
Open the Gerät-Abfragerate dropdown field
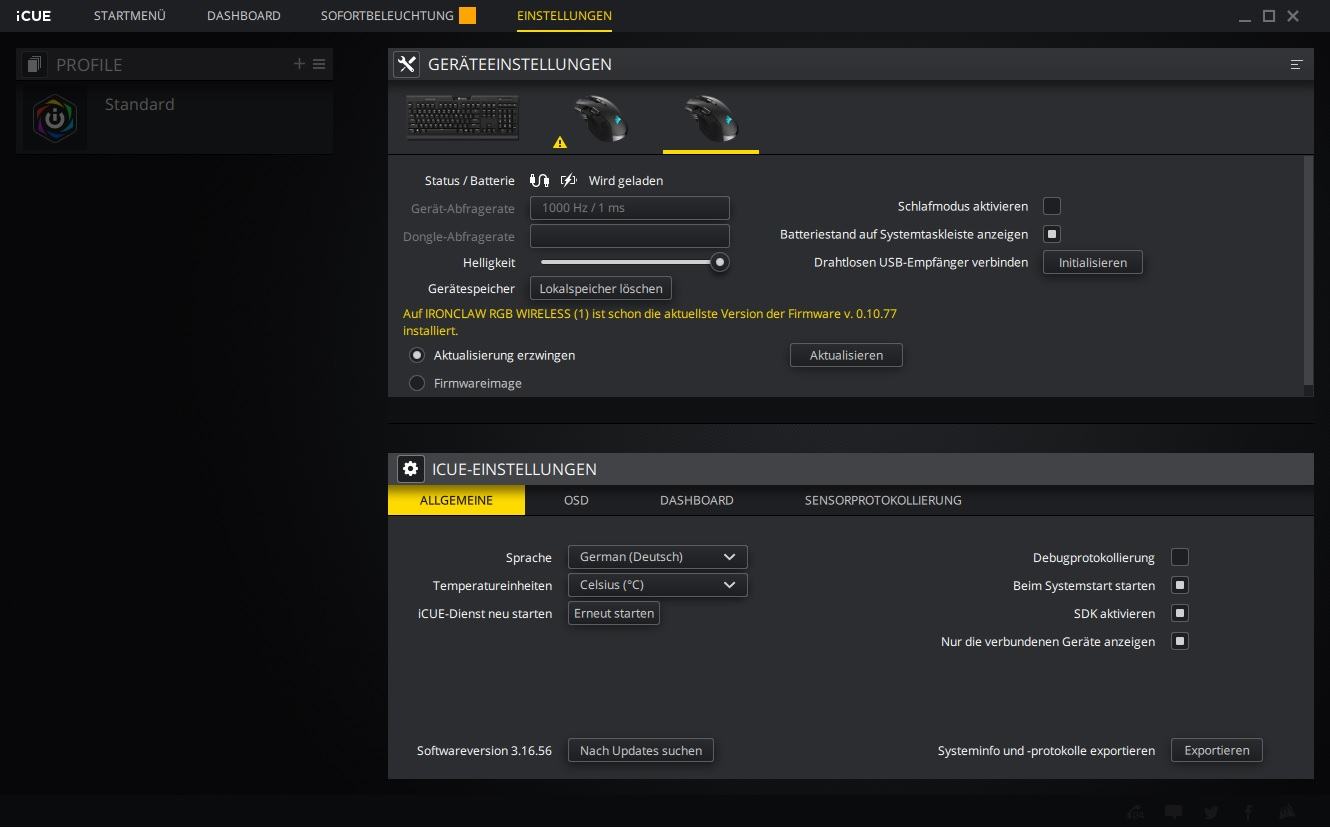point(630,208)
